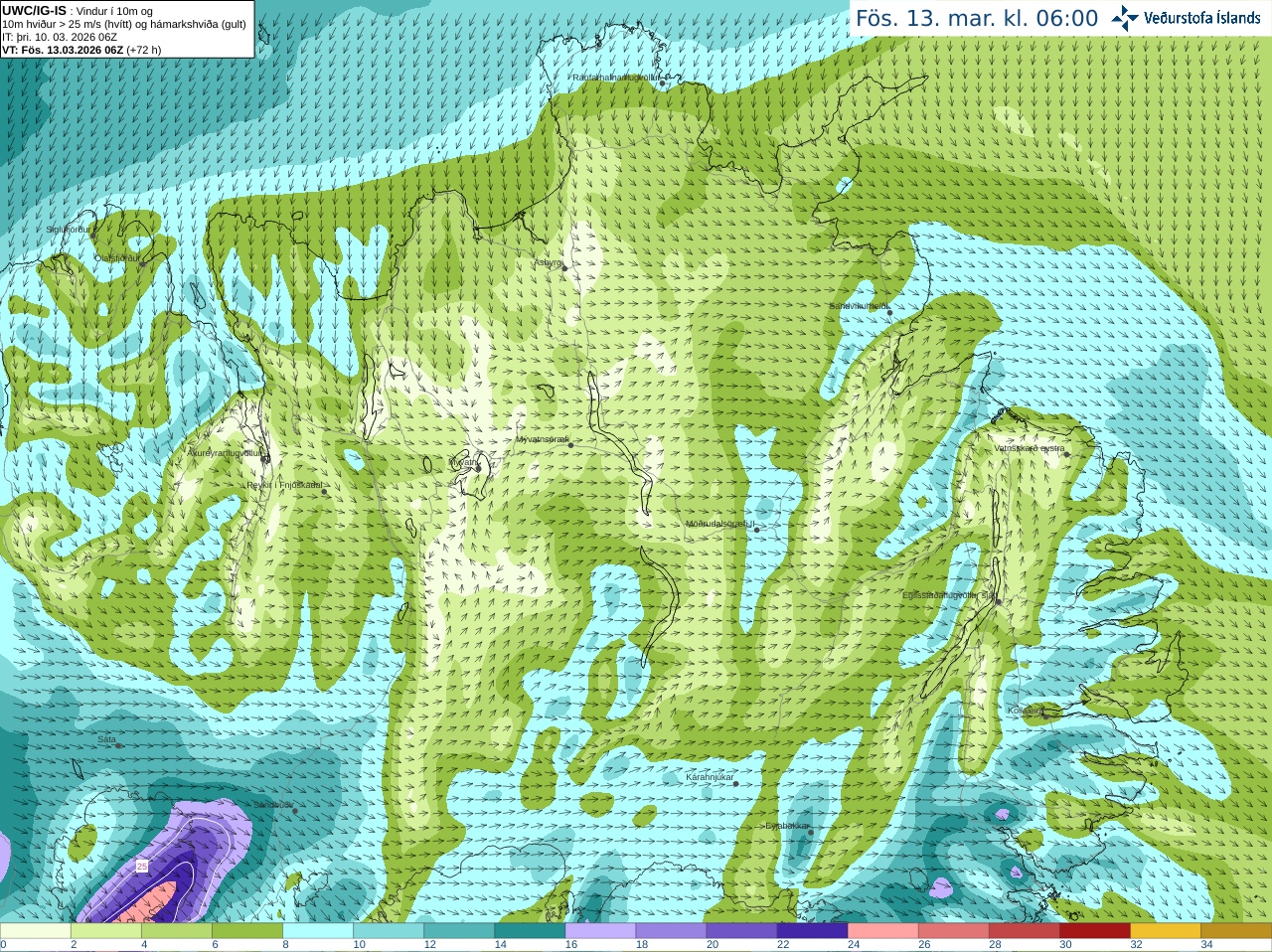Select the 0–2 m/s palest yellow legend swatch
Image resolution: width=1272 pixels, height=952 pixels.
(x=36, y=931)
